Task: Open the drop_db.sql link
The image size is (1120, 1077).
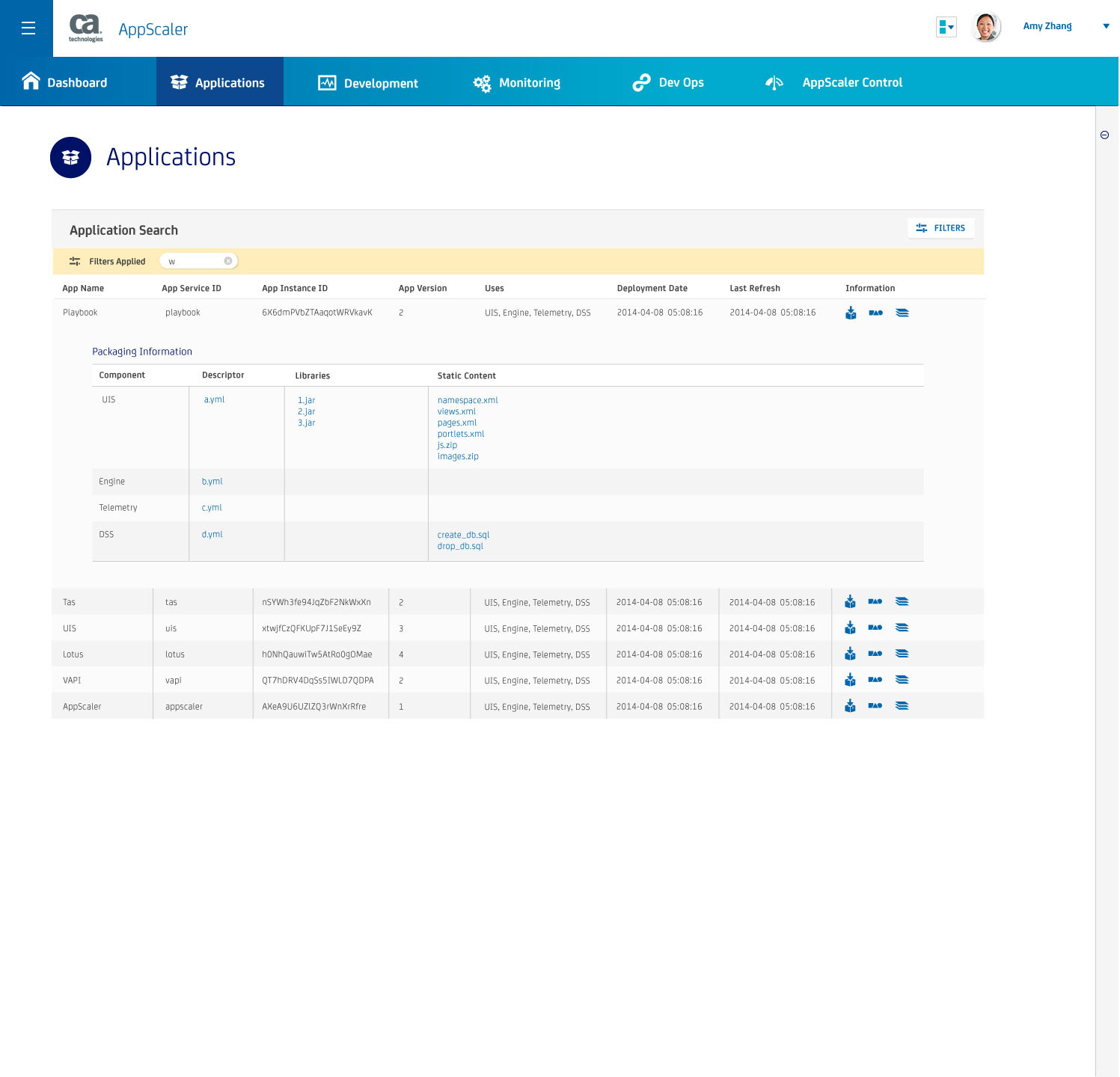Action: (460, 546)
